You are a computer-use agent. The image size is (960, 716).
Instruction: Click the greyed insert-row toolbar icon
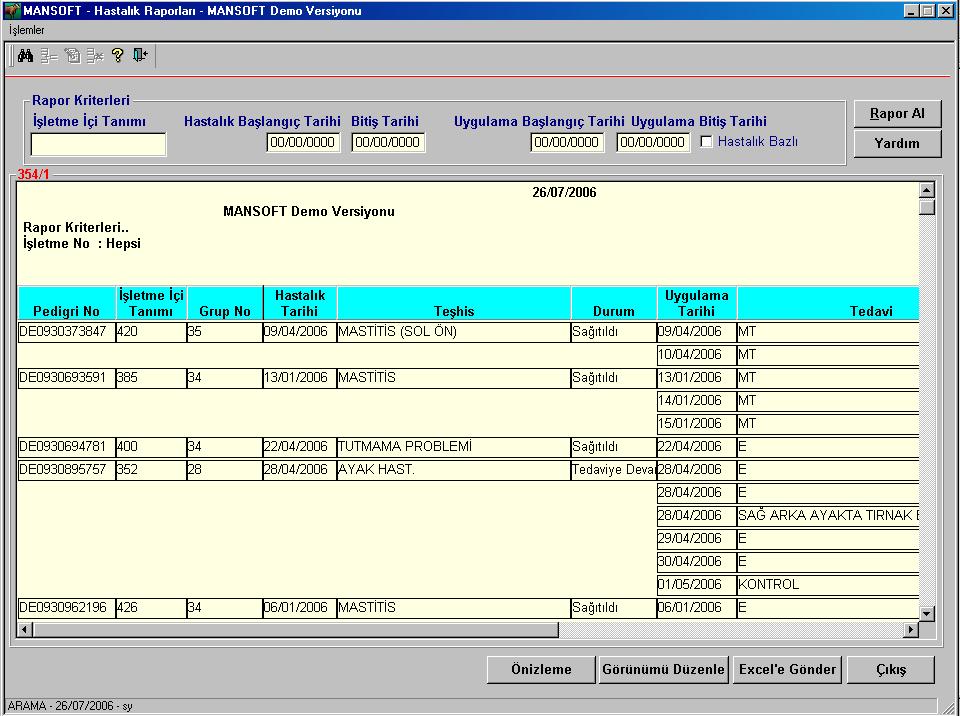point(48,56)
